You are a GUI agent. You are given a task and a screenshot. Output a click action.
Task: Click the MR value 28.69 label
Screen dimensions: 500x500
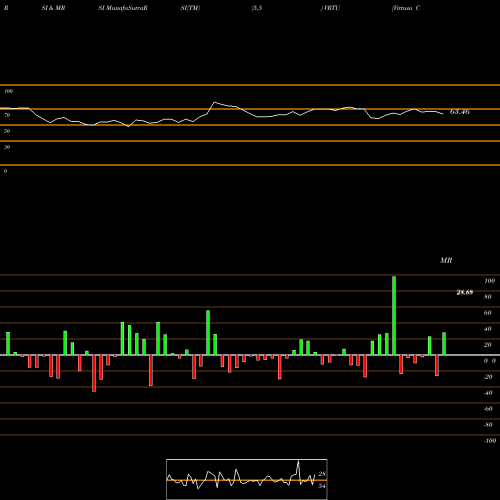[465, 292]
